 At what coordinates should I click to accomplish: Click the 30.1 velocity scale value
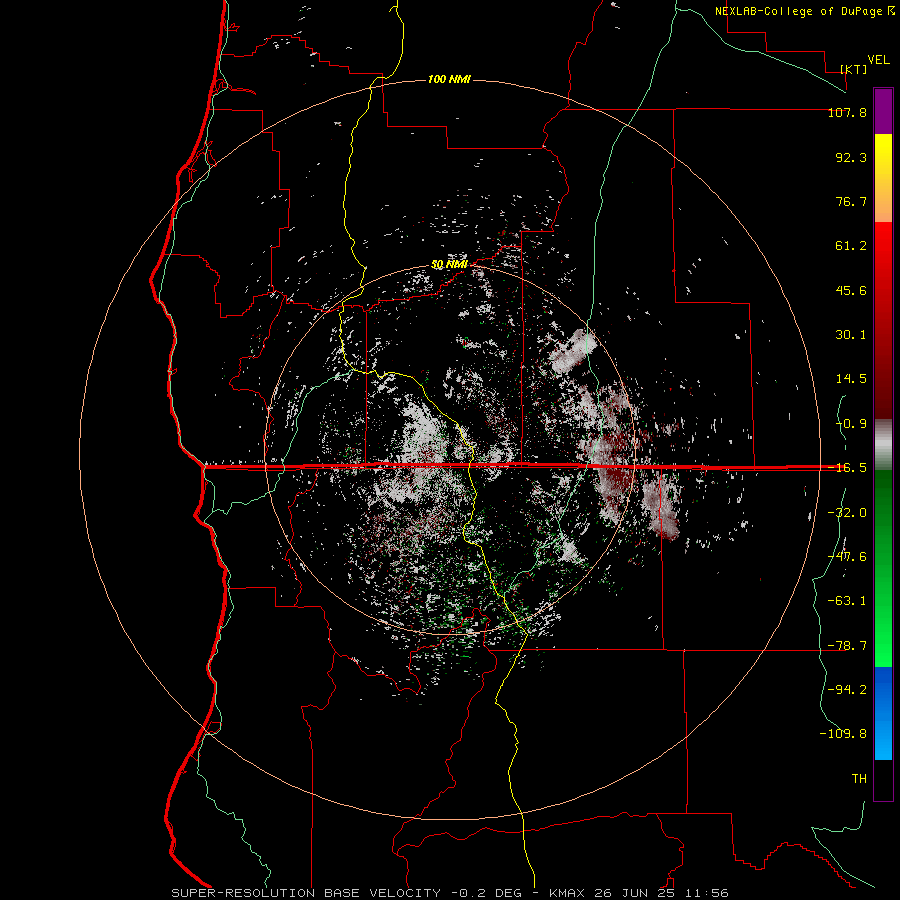tap(851, 335)
